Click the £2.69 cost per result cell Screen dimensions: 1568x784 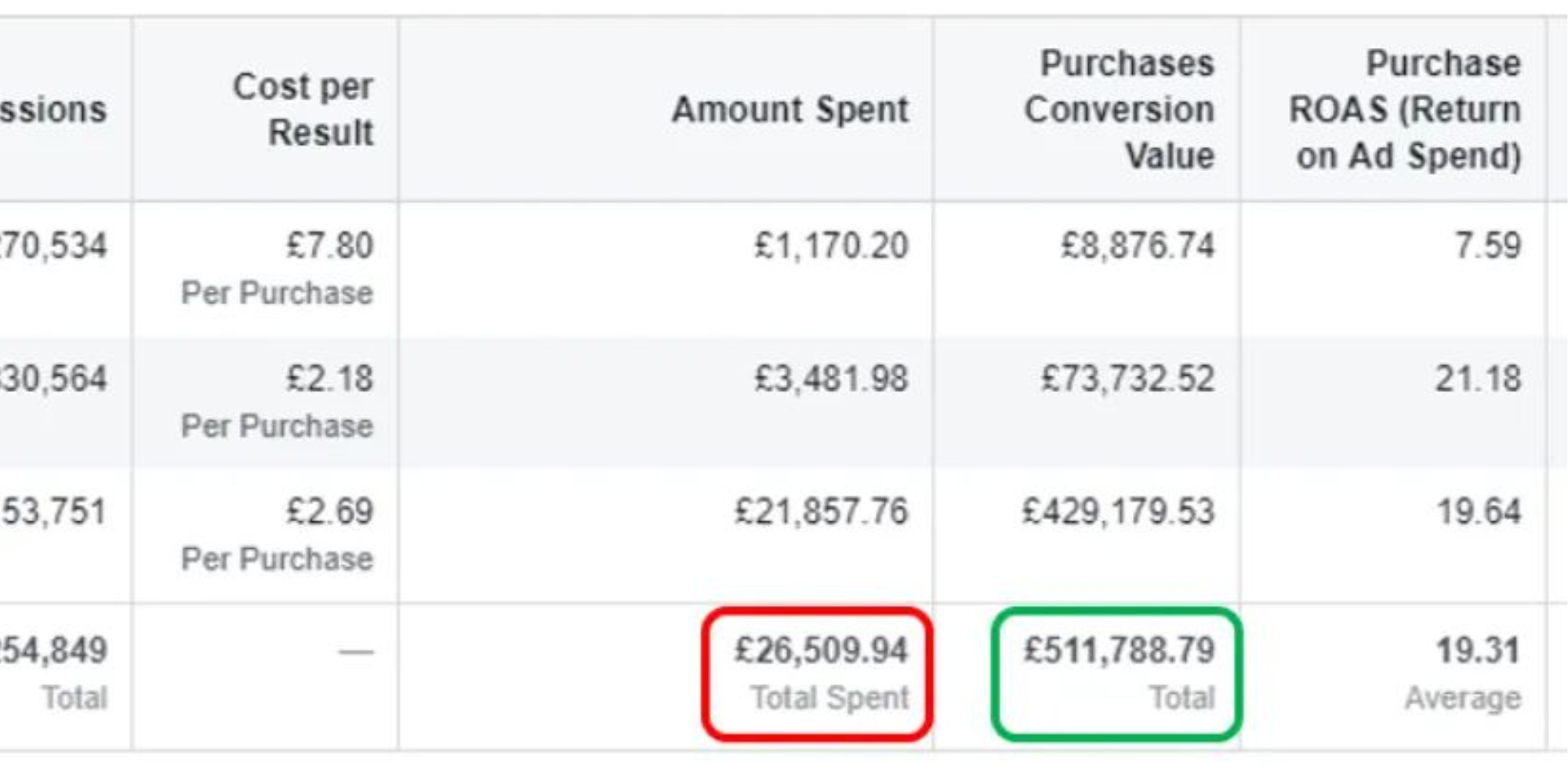click(x=329, y=512)
